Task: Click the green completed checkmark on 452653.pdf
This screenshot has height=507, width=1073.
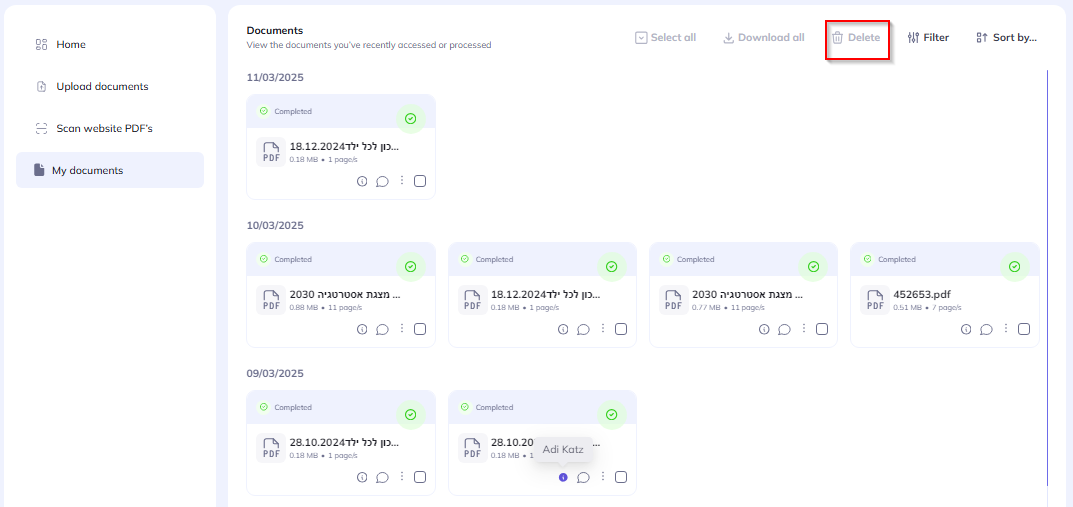Action: (x=1014, y=267)
